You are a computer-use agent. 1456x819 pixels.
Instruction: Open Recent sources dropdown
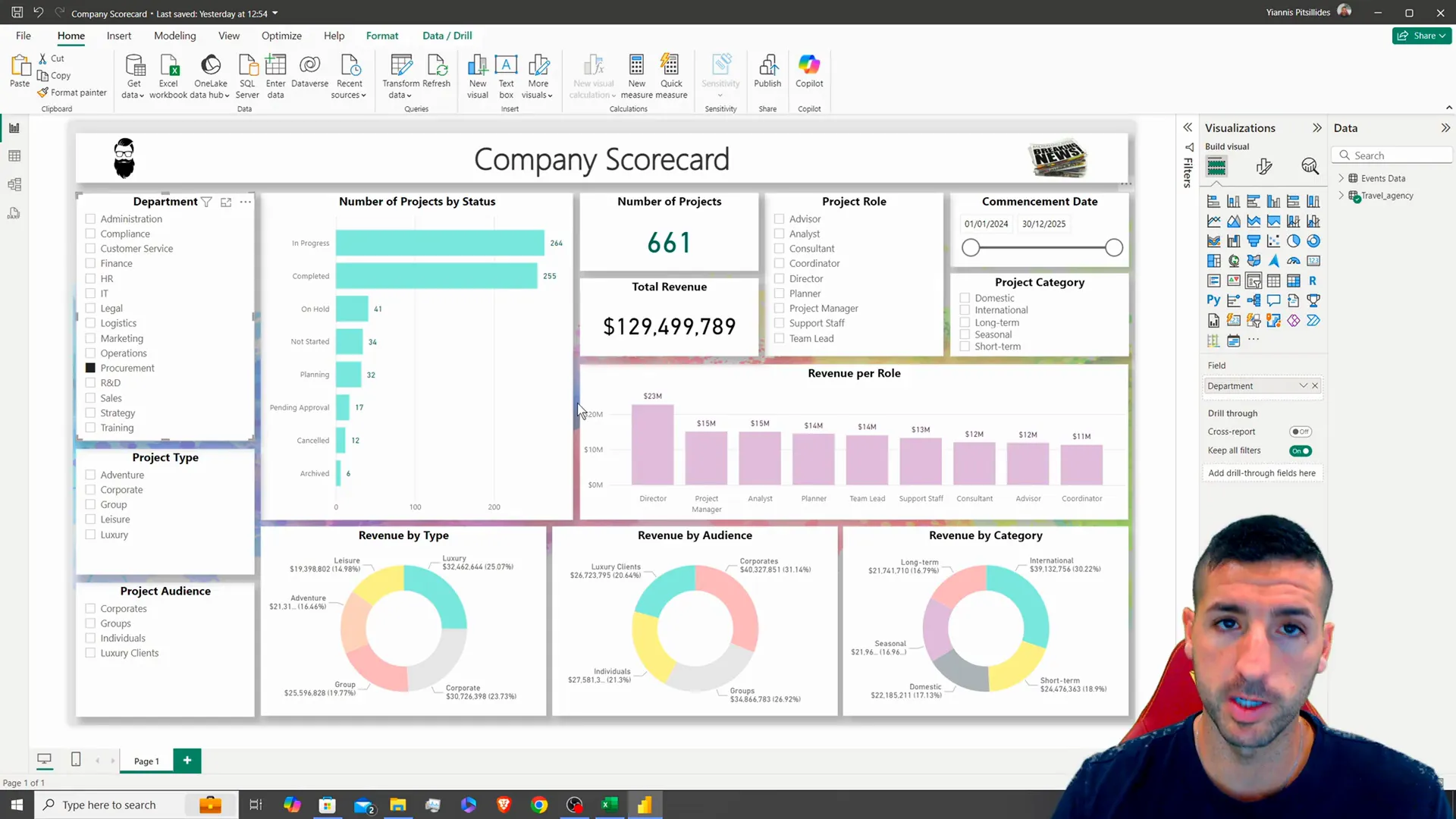point(349,77)
